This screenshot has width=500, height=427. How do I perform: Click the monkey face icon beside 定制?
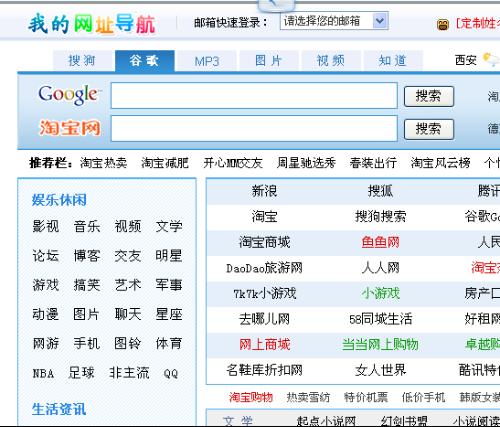click(x=443, y=25)
